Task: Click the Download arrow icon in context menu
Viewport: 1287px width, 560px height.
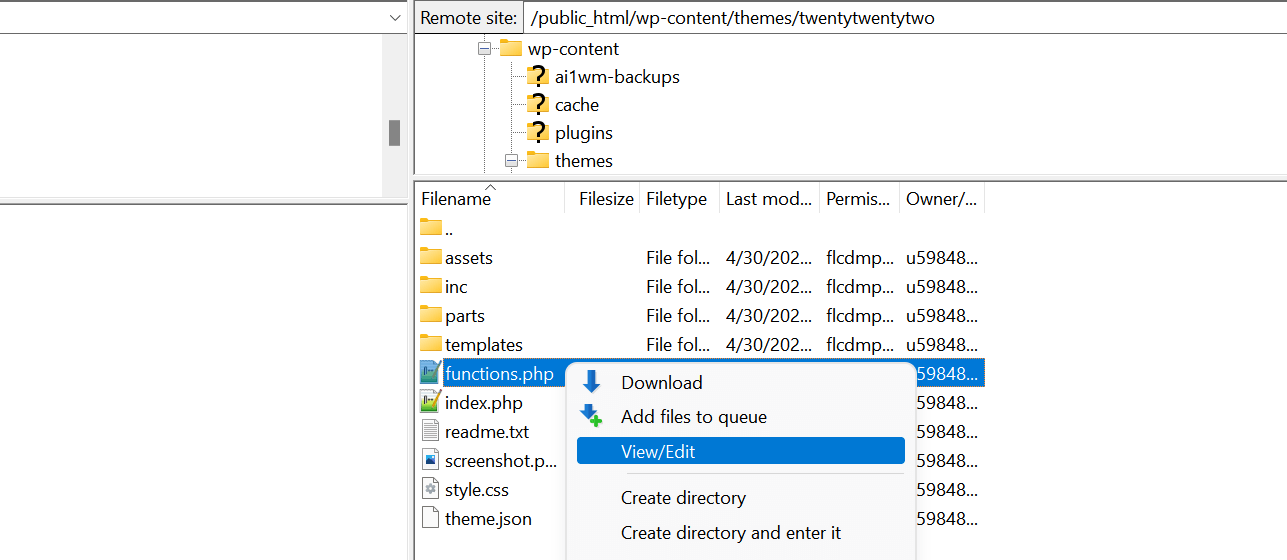Action: coord(591,382)
